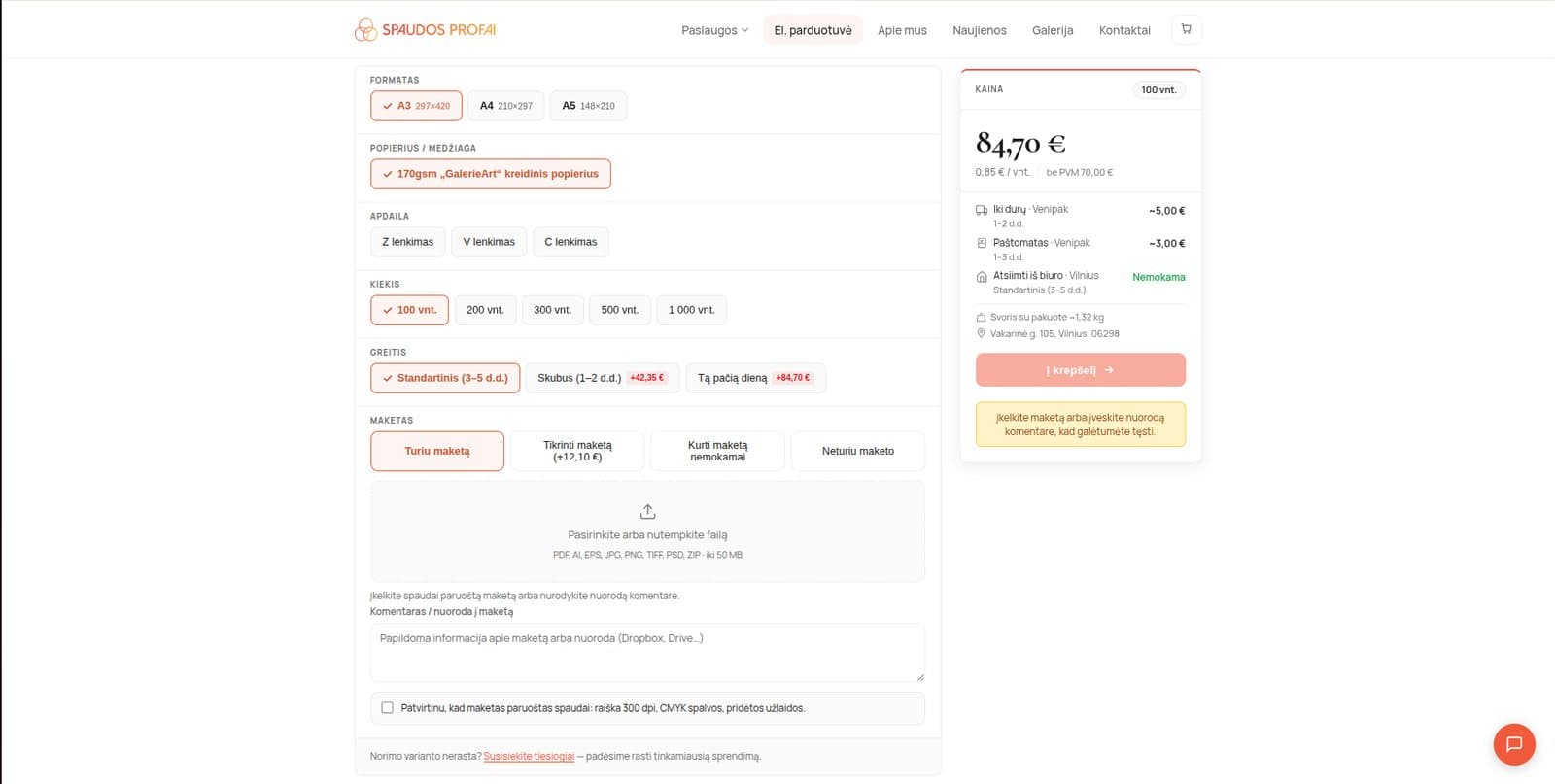The height and width of the screenshot is (784, 1555).
Task: Open the shopping cart icon
Action: pyautogui.click(x=1186, y=29)
